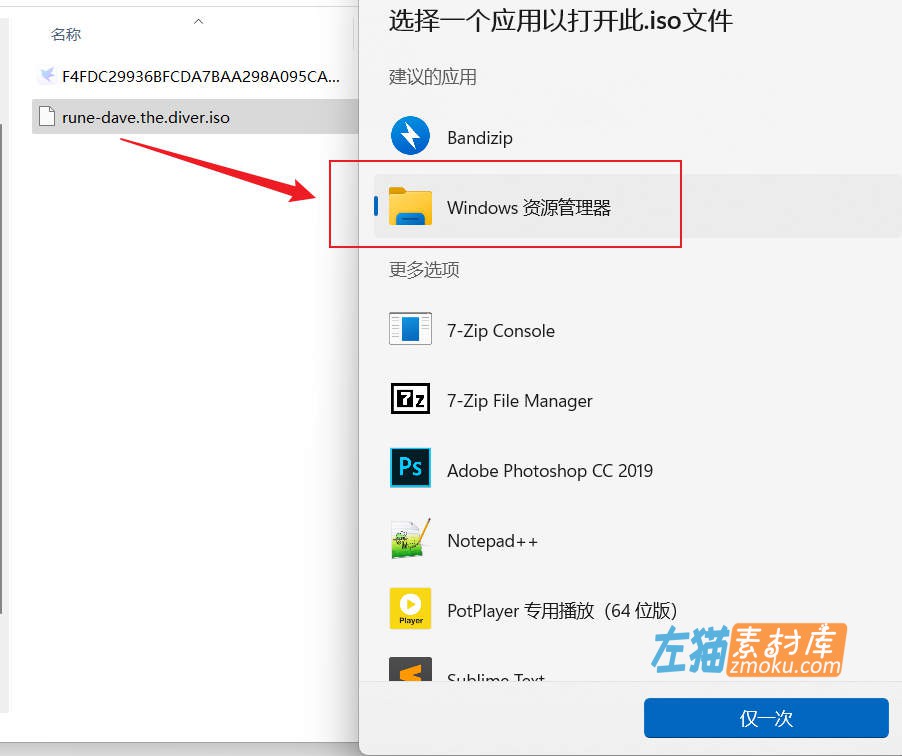
Task: Click the Windows 资源管理器 folder icon
Action: 409,205
